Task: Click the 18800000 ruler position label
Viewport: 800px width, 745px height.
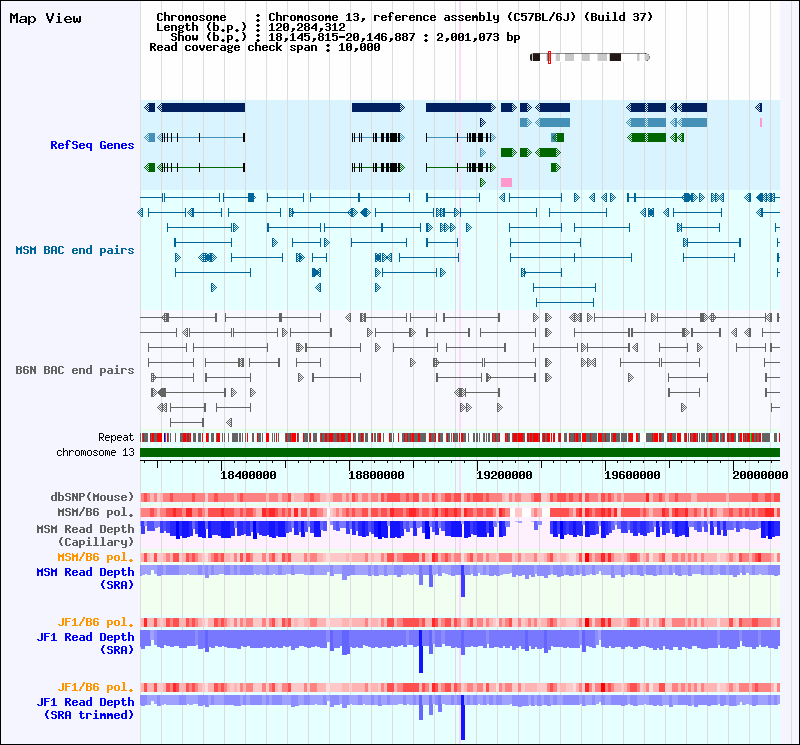Action: point(376,476)
